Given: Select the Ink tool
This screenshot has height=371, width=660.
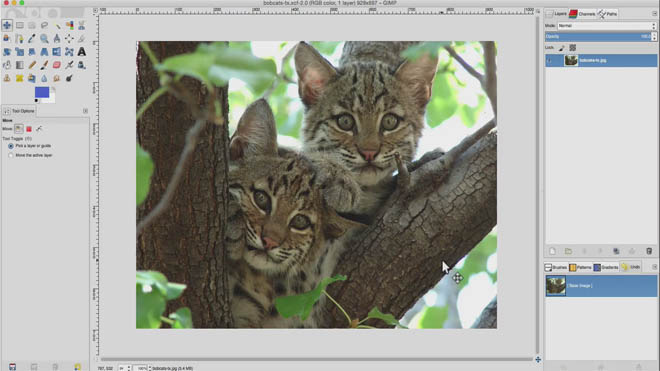Looking at the screenshot, I should pos(82,65).
